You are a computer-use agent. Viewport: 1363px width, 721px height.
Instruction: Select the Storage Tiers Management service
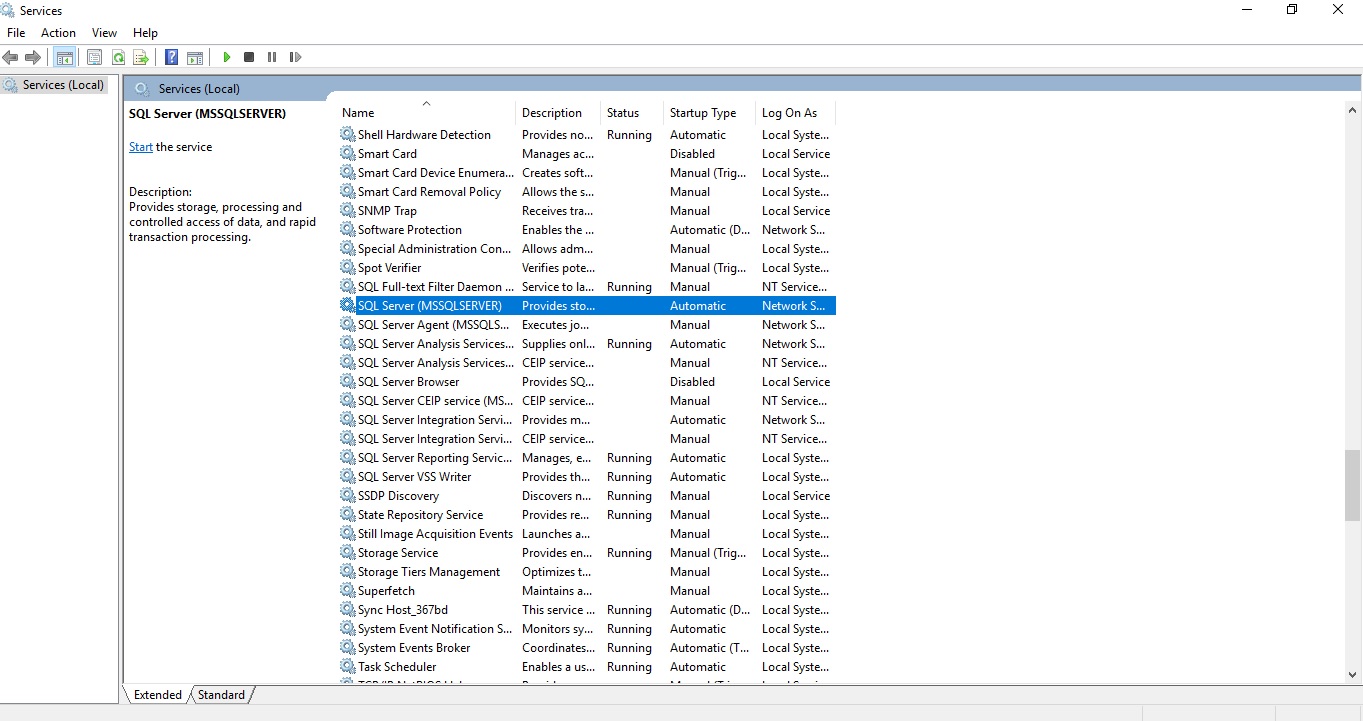pos(587,571)
